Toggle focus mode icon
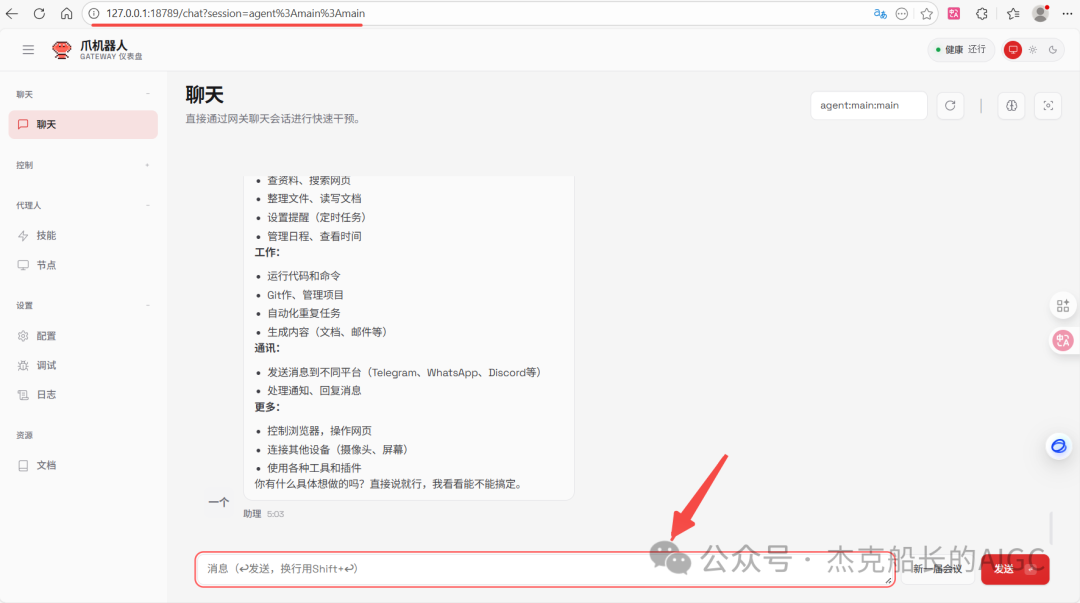Viewport: 1080px width, 603px height. [1048, 105]
